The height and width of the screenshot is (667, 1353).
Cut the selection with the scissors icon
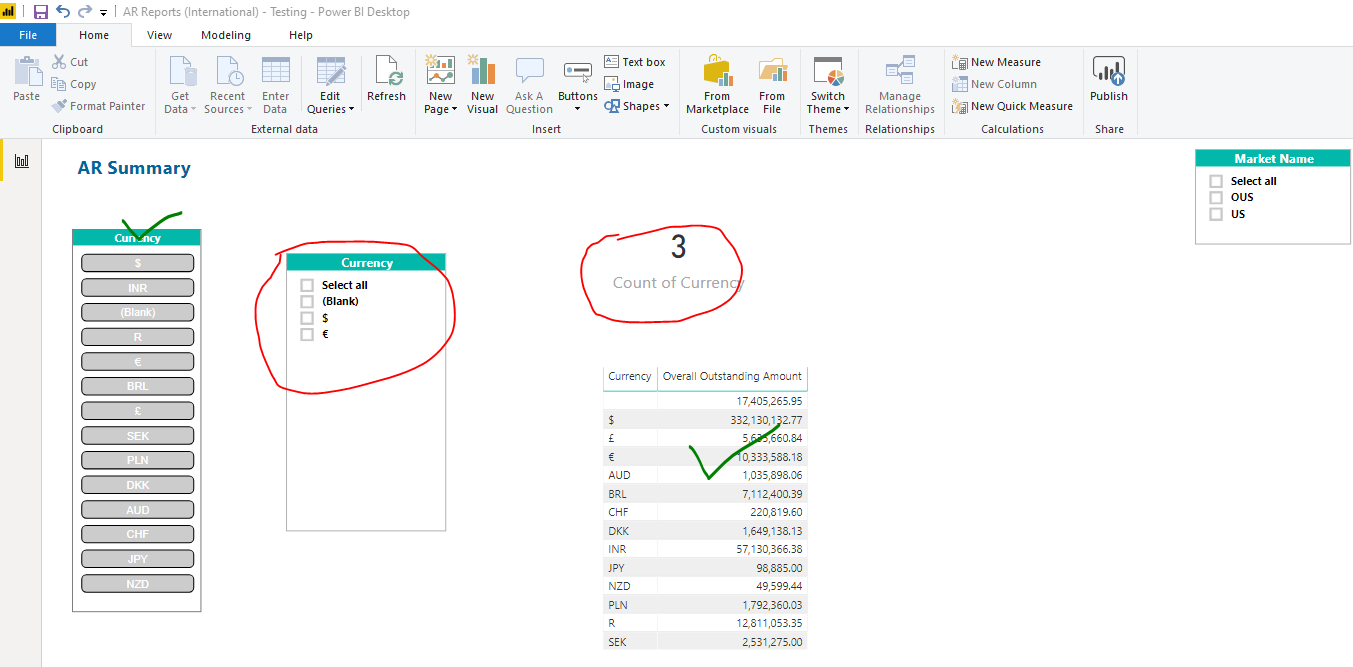tap(59, 62)
